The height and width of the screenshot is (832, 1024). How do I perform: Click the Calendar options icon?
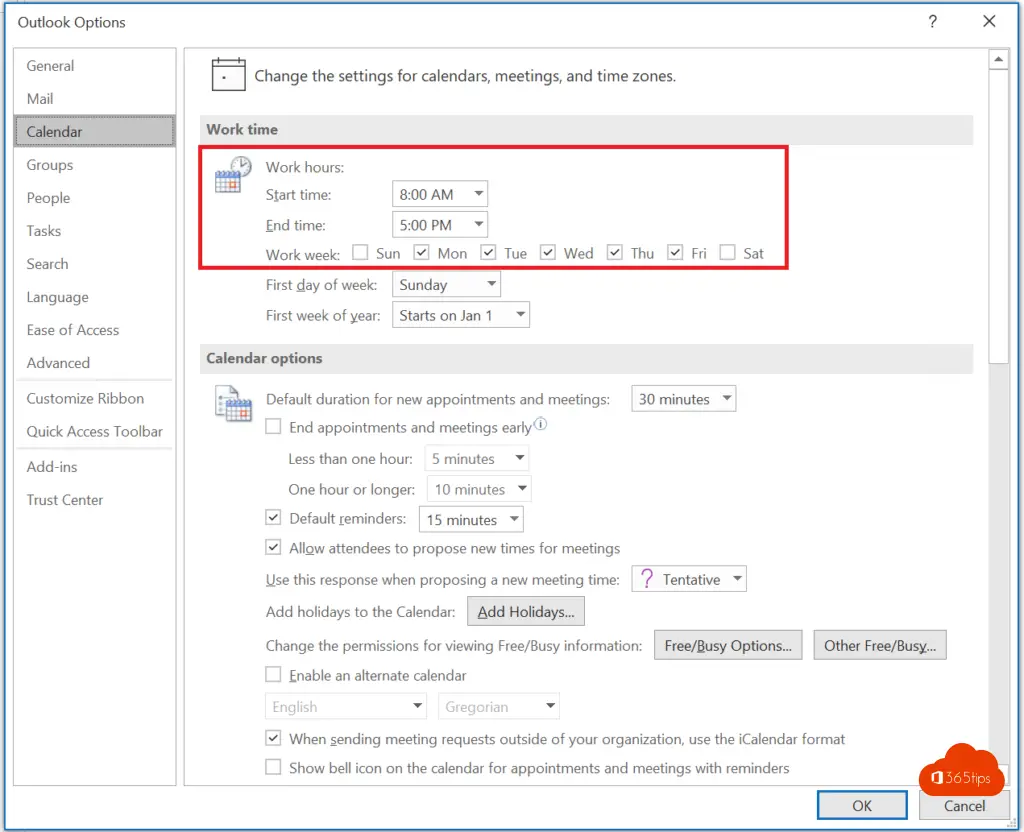click(233, 403)
